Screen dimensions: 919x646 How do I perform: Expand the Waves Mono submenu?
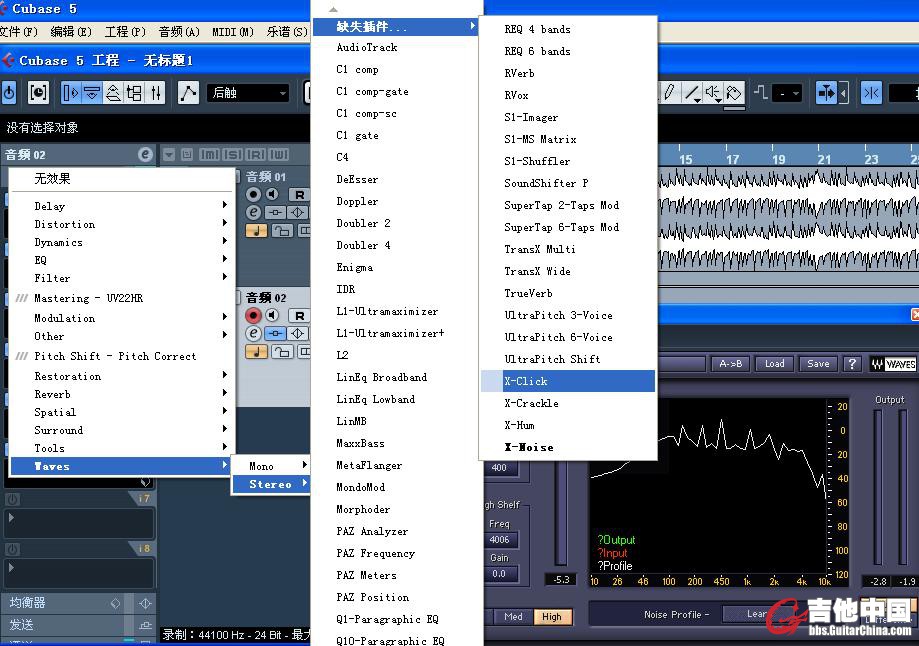coord(271,466)
